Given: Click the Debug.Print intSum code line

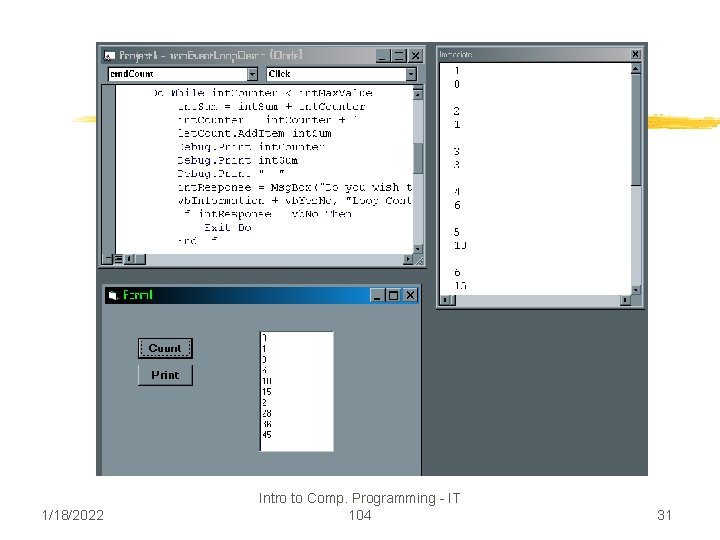Looking at the screenshot, I should tap(237, 160).
